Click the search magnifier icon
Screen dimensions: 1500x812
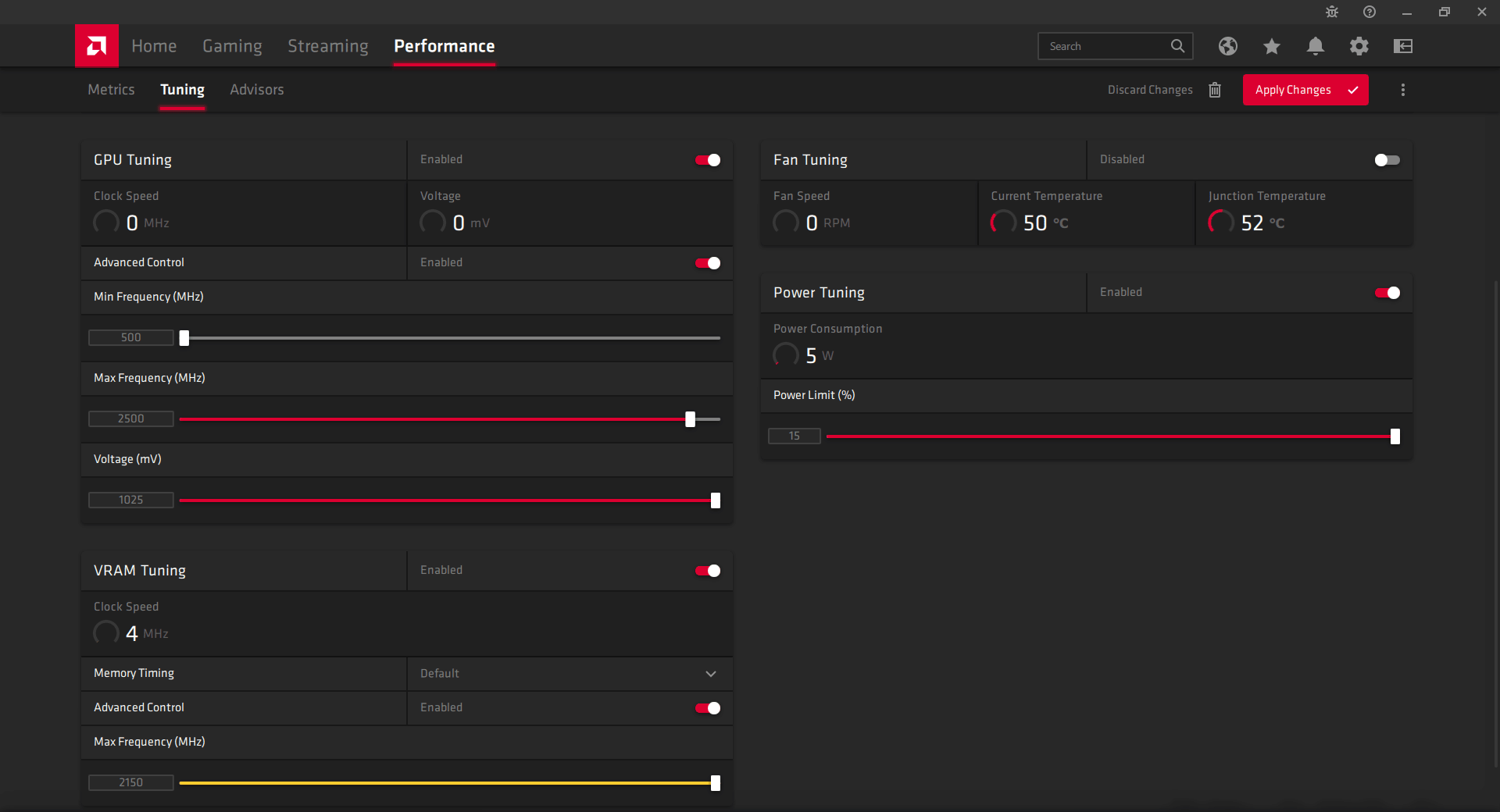point(1177,46)
